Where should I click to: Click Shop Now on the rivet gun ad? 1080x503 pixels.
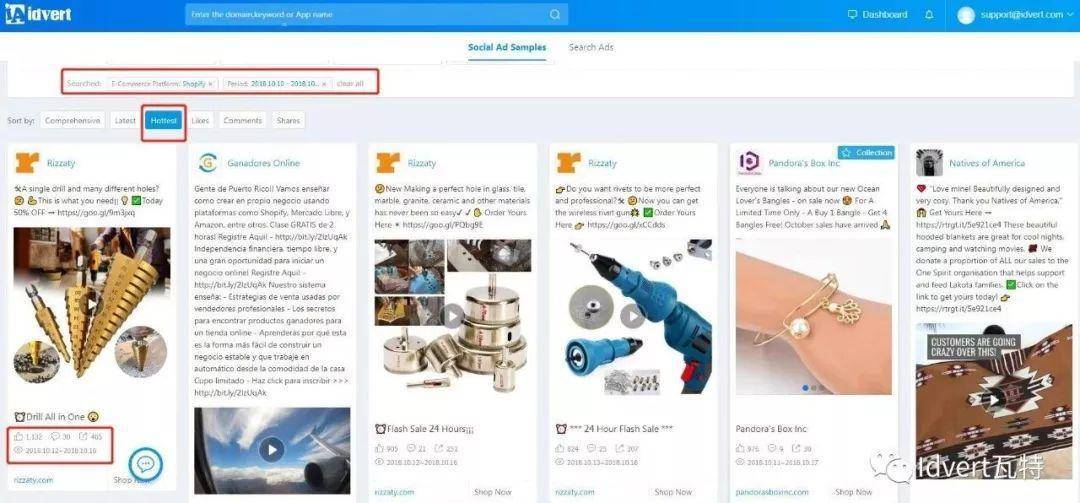pyautogui.click(x=674, y=492)
